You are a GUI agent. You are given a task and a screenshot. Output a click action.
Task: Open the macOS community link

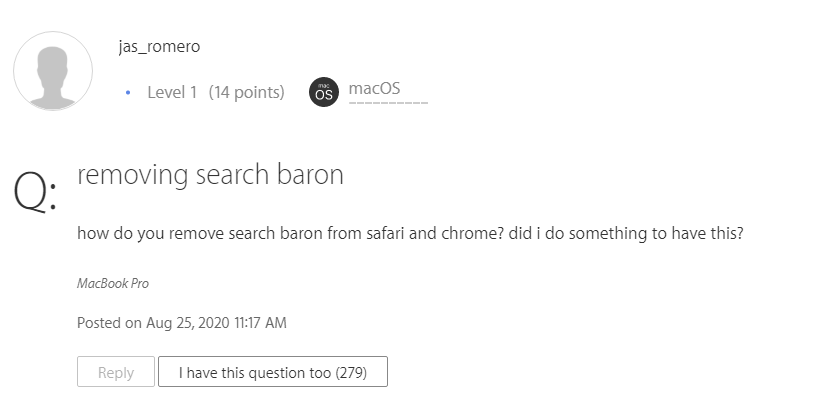pyautogui.click(x=374, y=88)
